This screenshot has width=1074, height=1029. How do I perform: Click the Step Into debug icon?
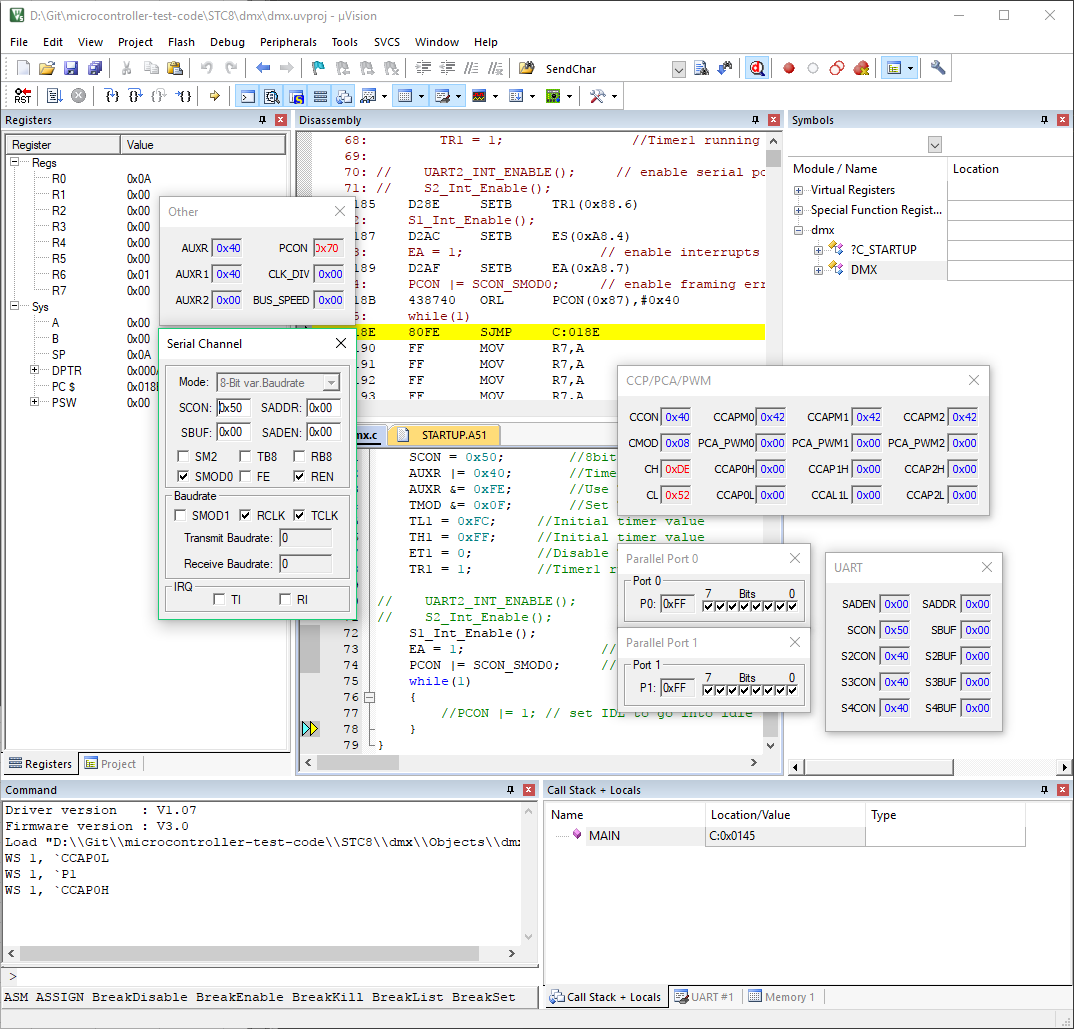point(112,96)
